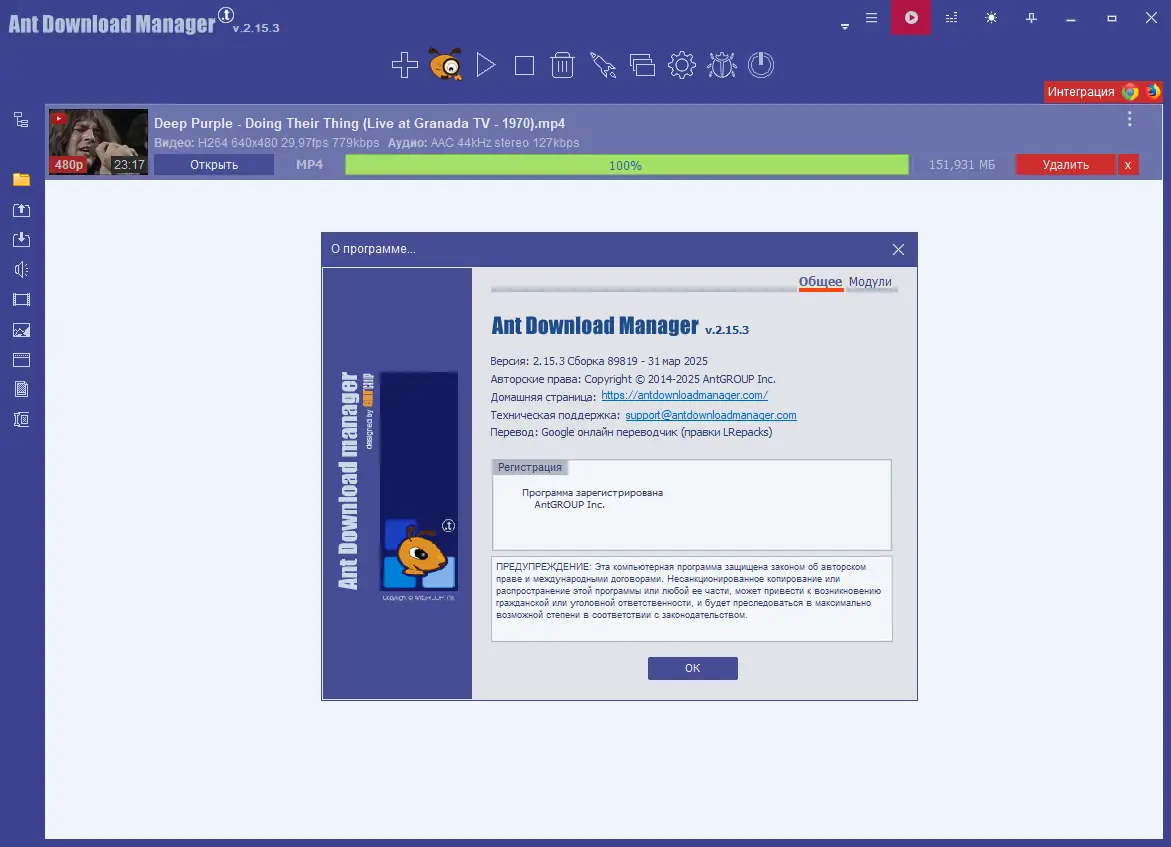
Task: Open the three-dot options for download
Action: tap(1129, 119)
